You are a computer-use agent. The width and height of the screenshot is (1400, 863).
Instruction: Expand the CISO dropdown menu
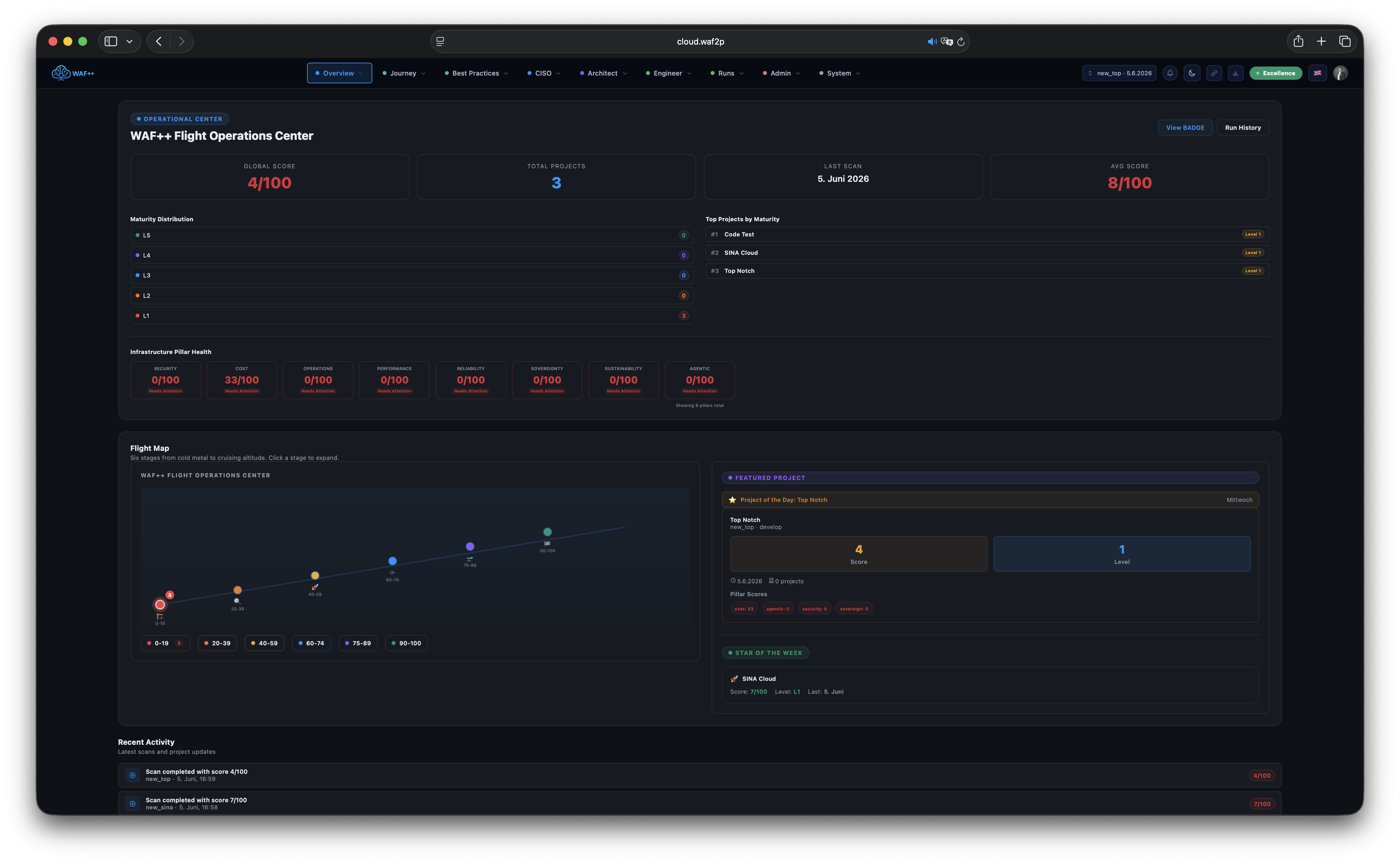[x=544, y=73]
